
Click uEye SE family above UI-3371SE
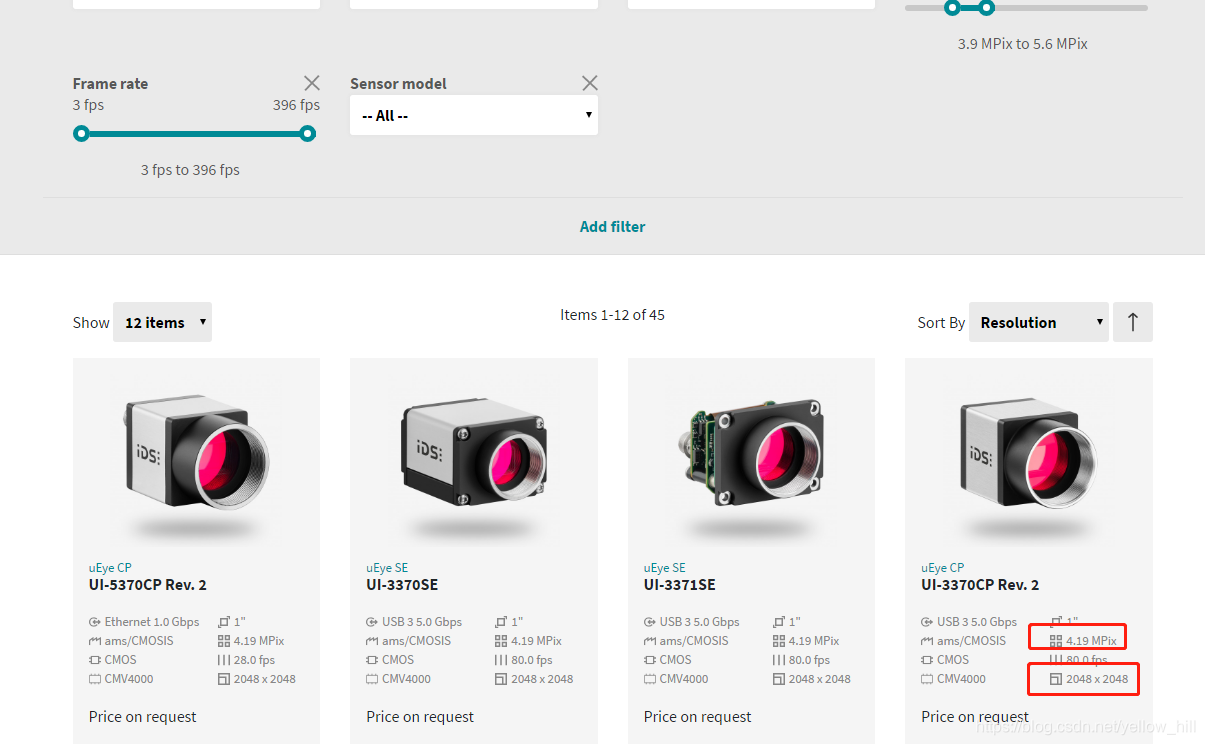tap(664, 568)
